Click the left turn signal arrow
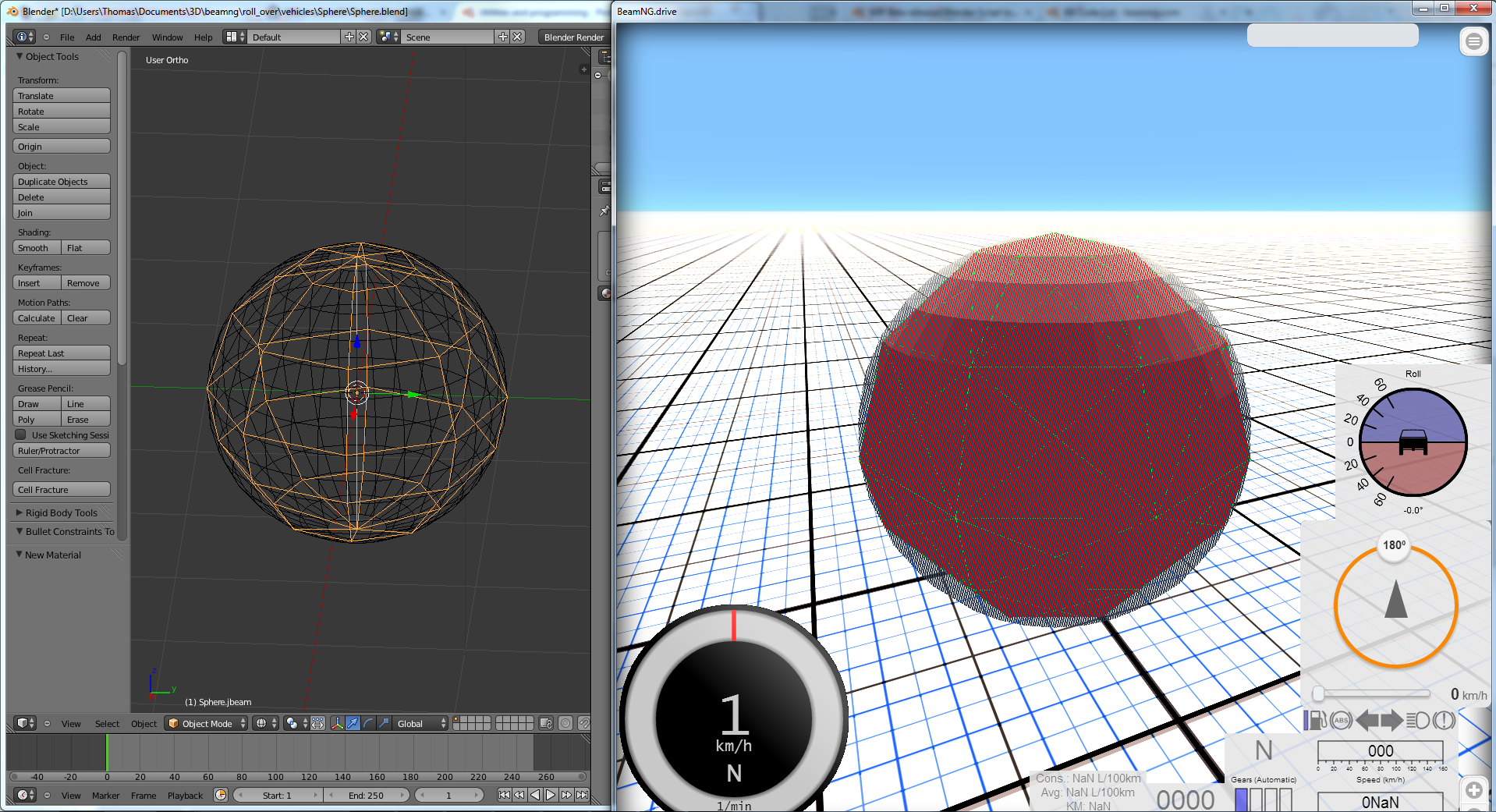The image size is (1496, 812). (x=1367, y=720)
